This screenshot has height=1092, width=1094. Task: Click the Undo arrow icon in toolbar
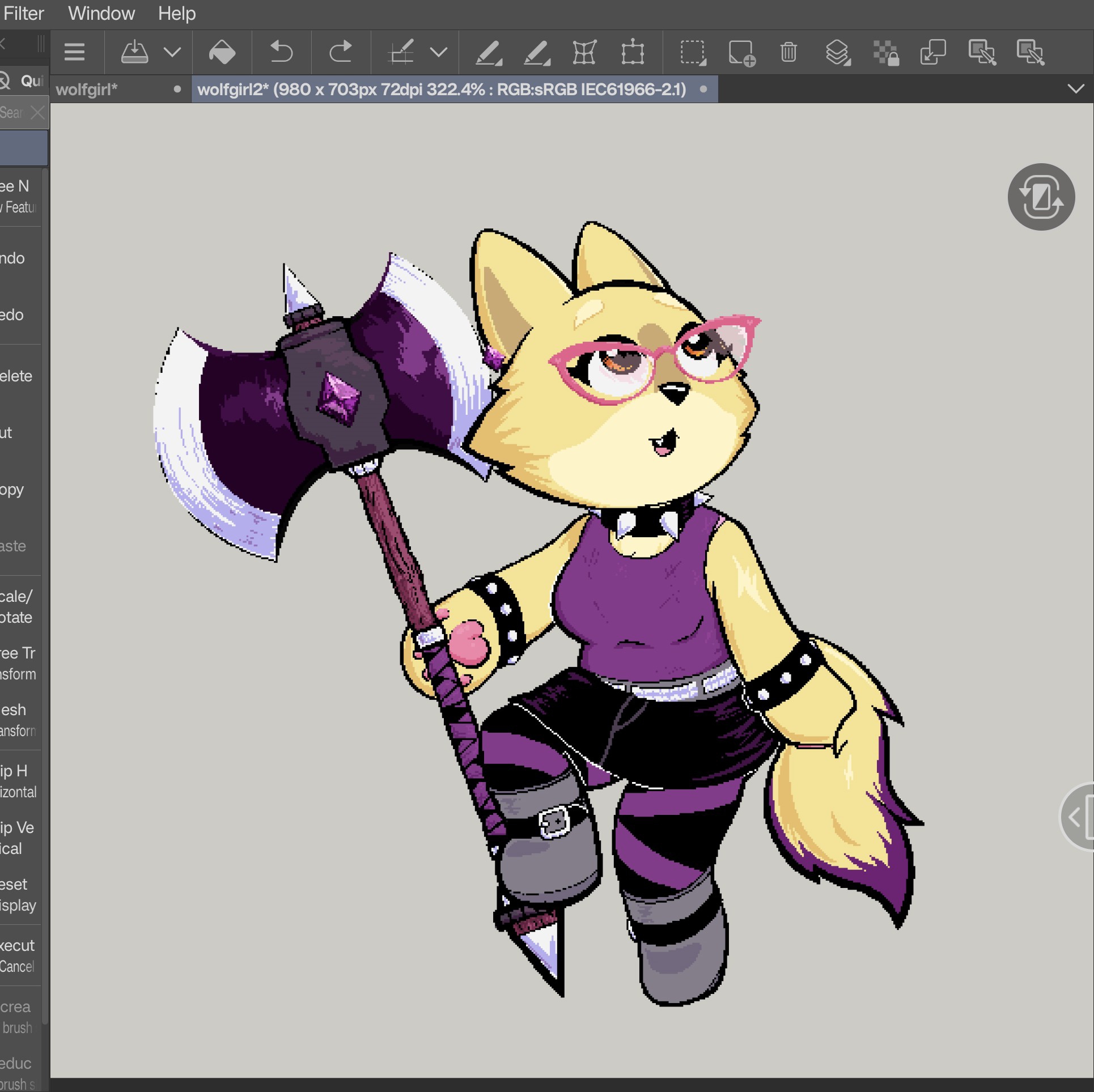click(x=281, y=53)
